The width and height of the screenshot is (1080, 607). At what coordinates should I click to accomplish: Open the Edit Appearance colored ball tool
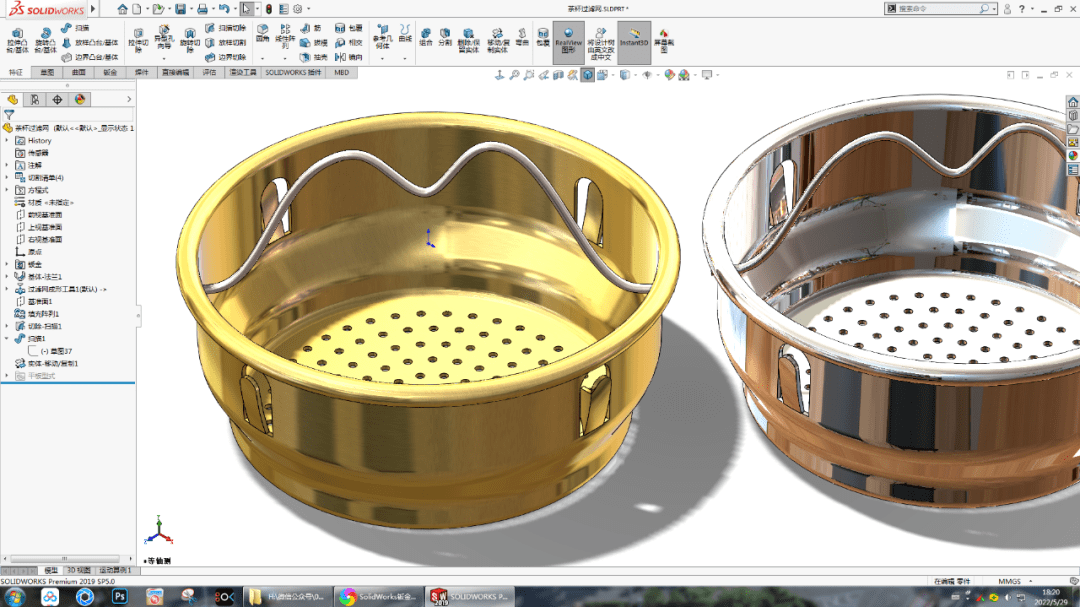(668, 74)
